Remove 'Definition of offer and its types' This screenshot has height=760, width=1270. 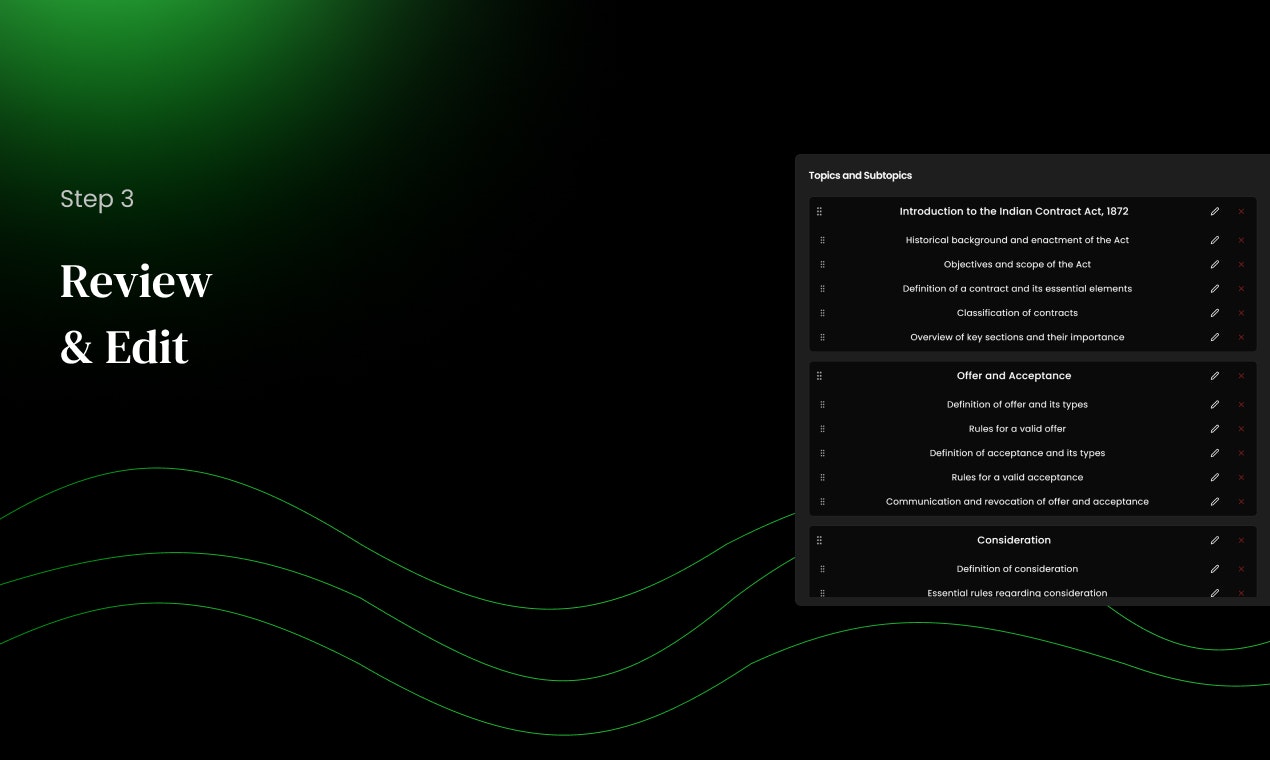1241,405
